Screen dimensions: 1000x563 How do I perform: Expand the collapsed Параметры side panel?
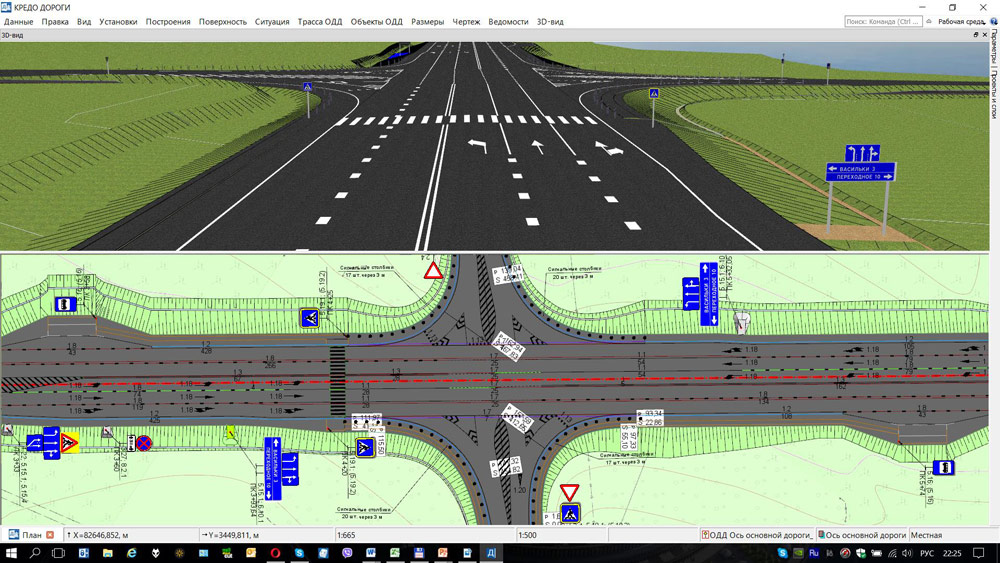994,47
